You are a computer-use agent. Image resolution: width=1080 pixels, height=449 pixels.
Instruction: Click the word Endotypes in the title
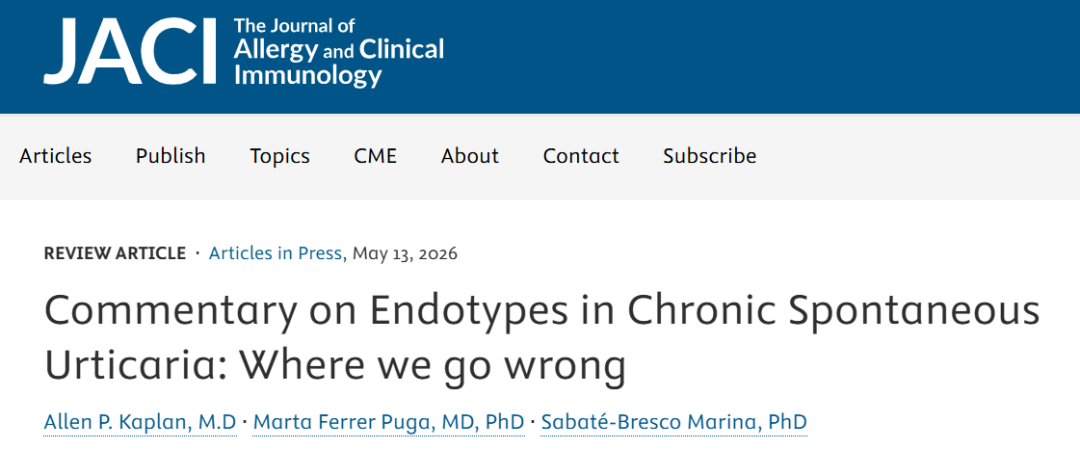click(469, 311)
